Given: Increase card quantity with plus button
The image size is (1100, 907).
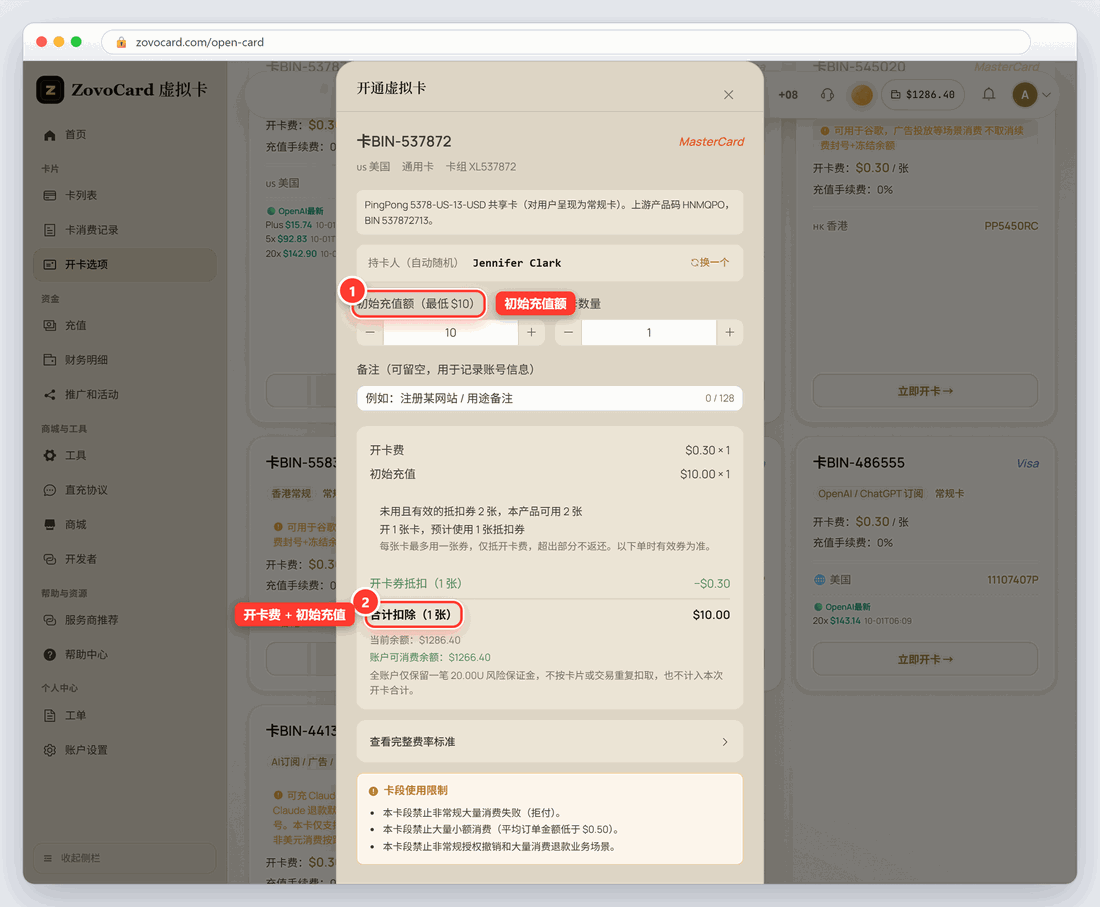Looking at the screenshot, I should tap(730, 332).
